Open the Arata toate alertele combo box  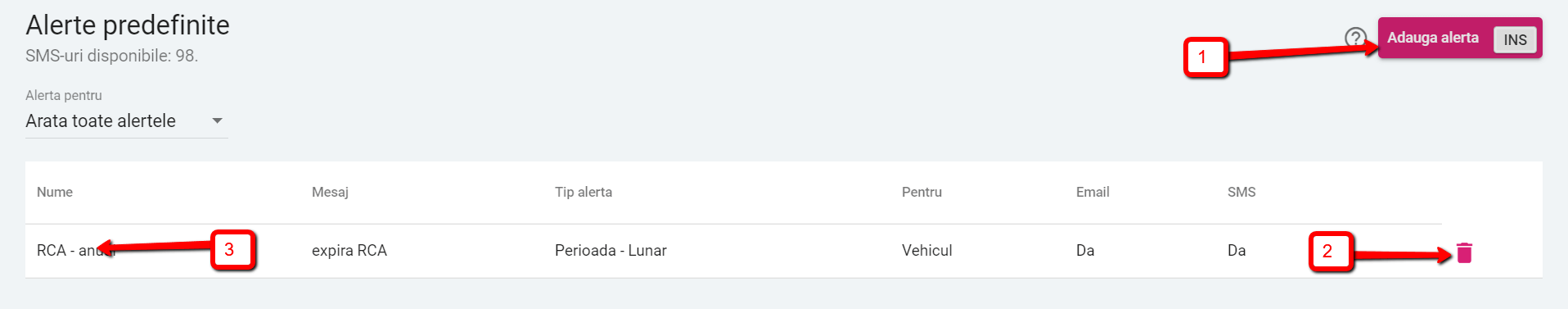tap(126, 121)
